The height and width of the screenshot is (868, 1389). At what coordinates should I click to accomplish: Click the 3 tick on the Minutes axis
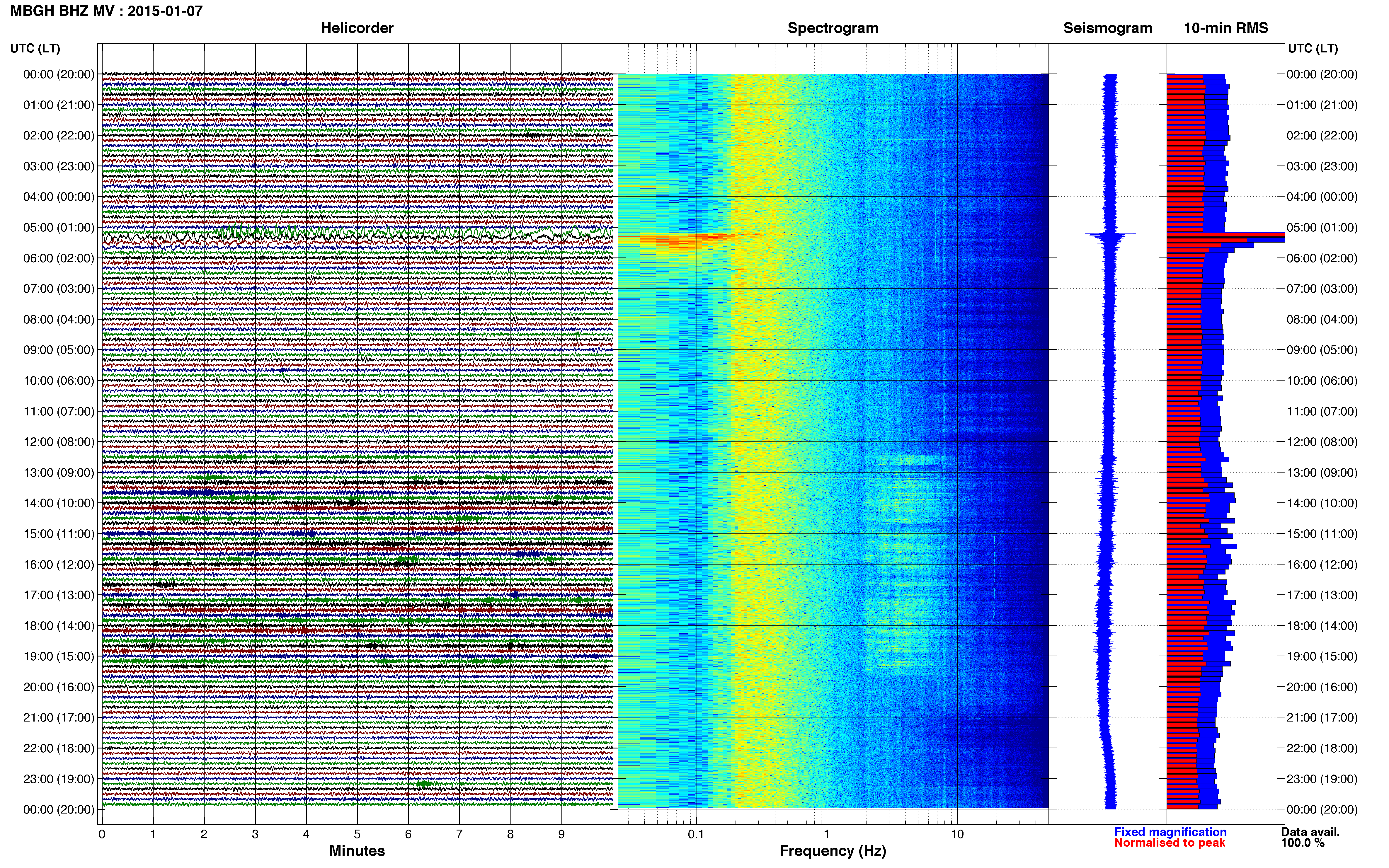click(x=255, y=835)
